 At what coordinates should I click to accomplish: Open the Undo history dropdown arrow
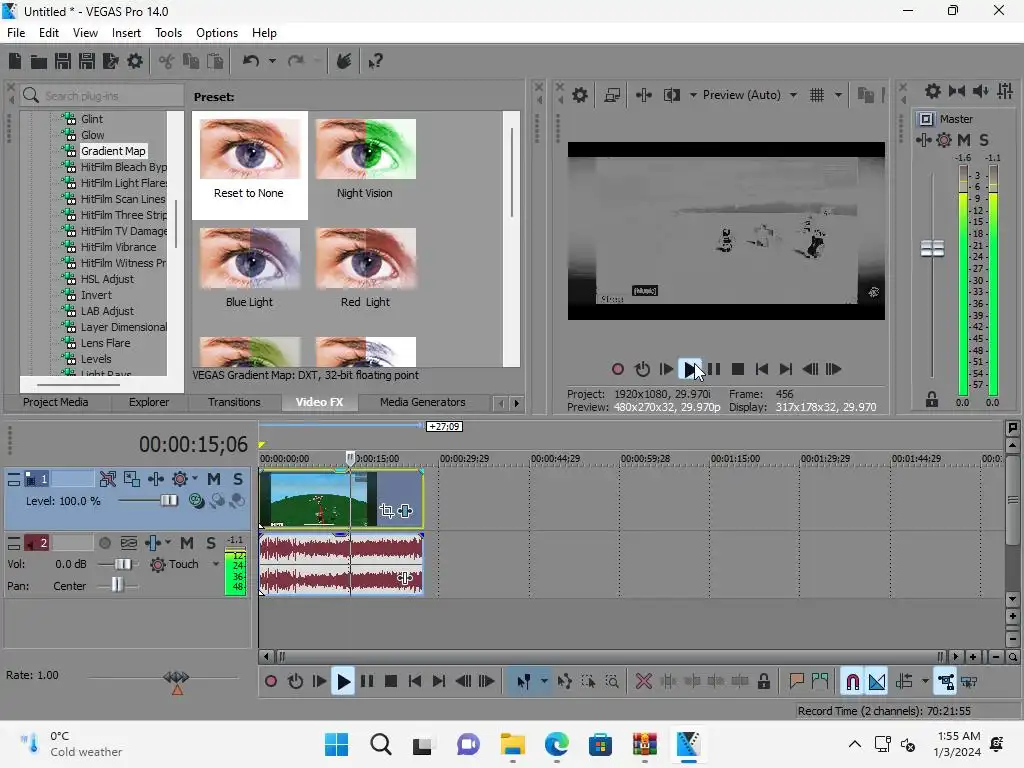272,61
